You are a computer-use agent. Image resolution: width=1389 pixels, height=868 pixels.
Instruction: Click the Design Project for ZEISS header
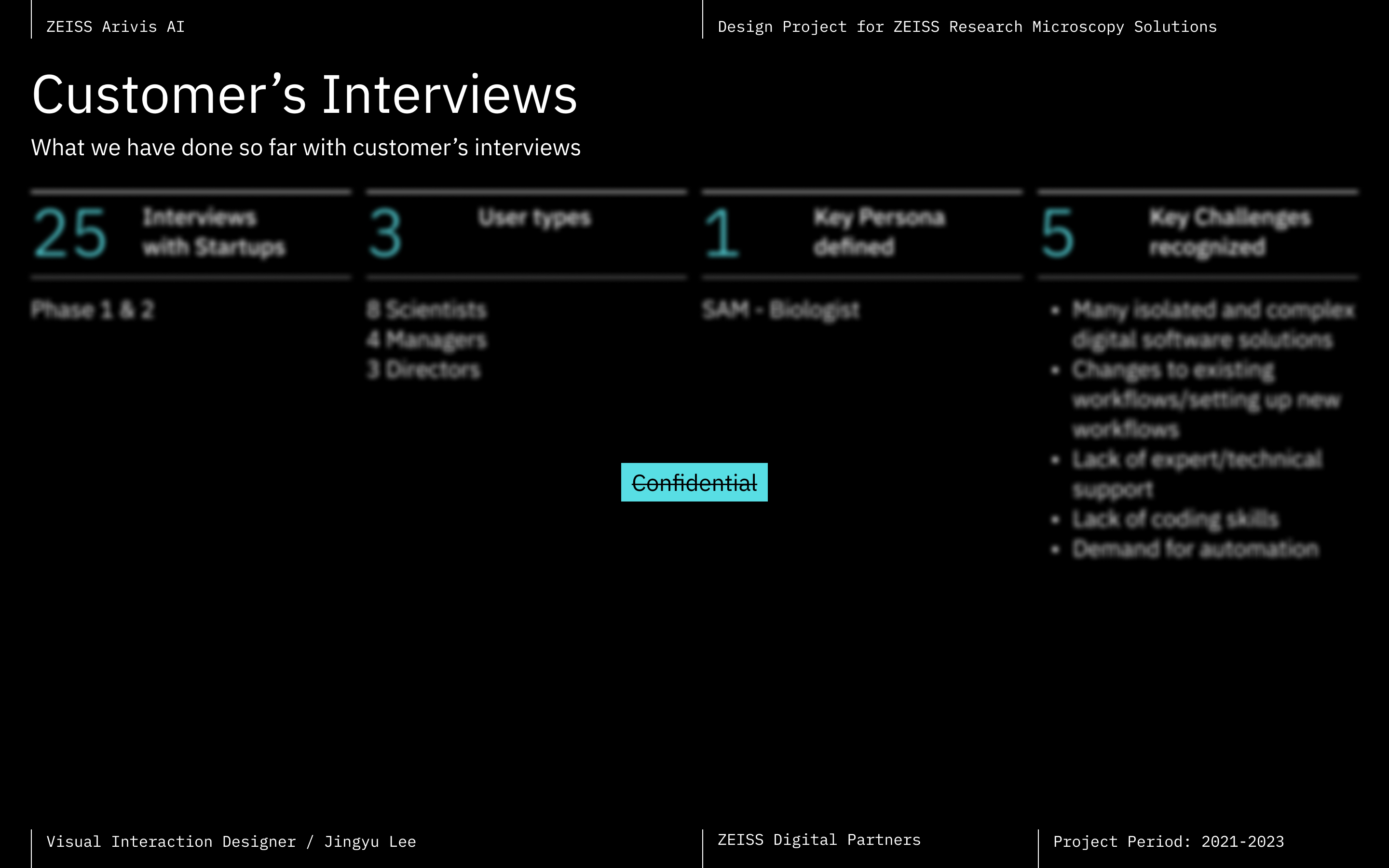click(x=967, y=27)
